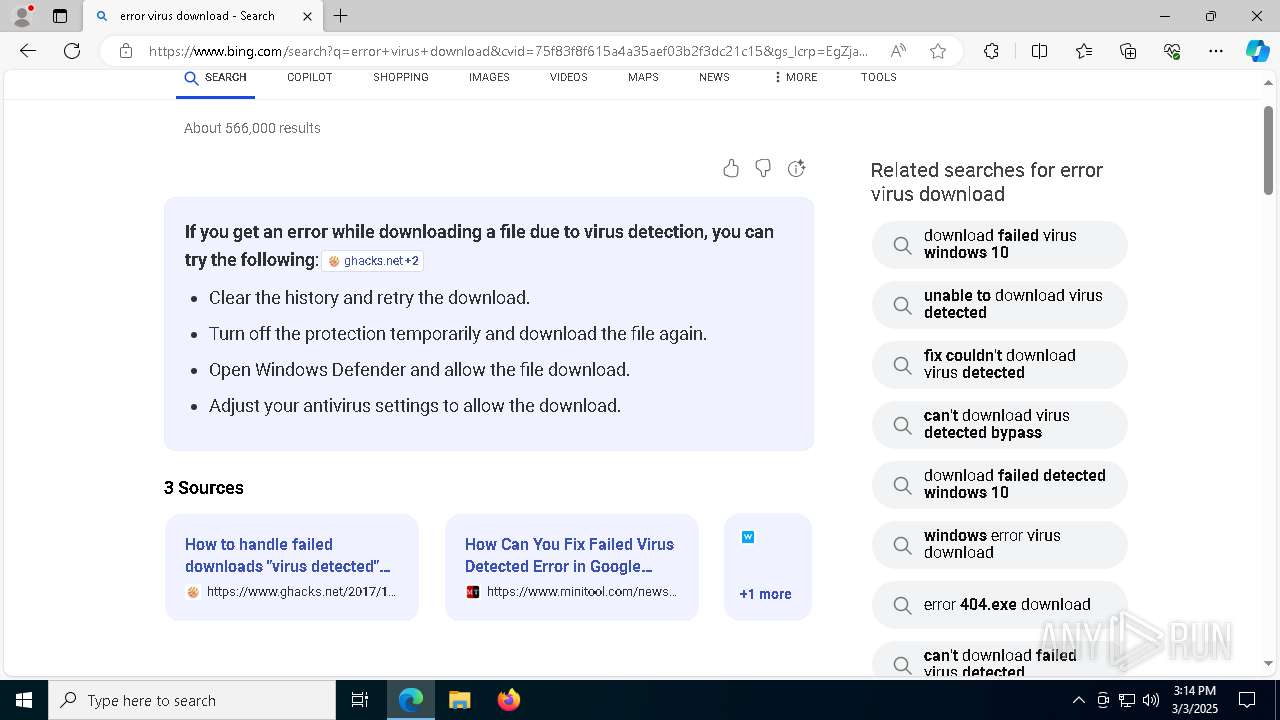This screenshot has height=720, width=1280.
Task: Open a new tab with plus icon
Action: tap(341, 16)
